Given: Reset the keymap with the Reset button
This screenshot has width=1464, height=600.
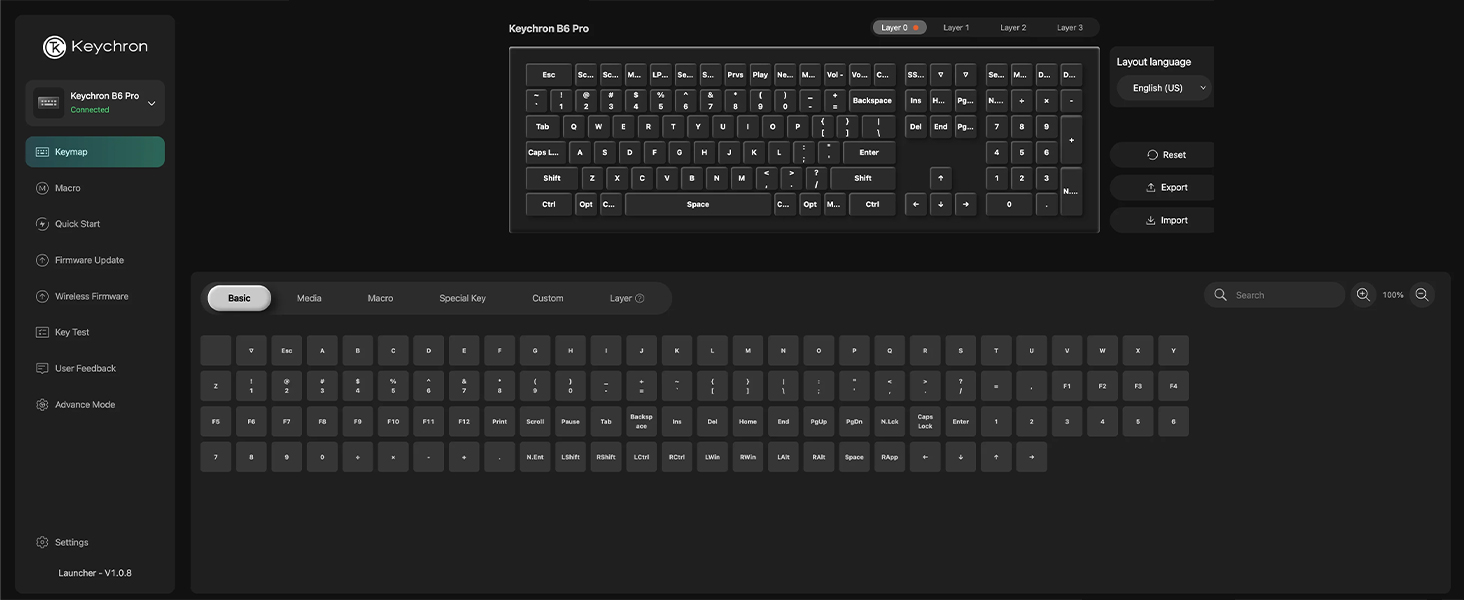Looking at the screenshot, I should pos(1162,155).
